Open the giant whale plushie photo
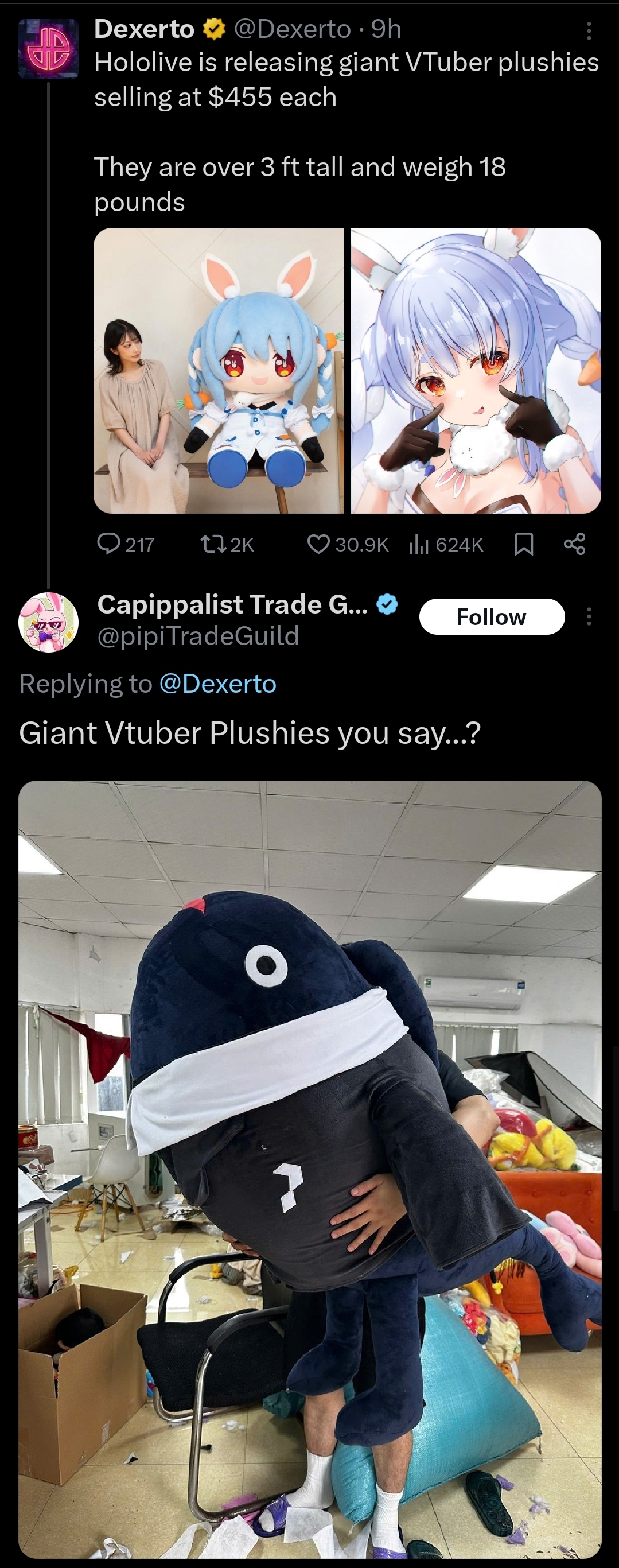Image resolution: width=619 pixels, height=1568 pixels. (x=310, y=1169)
